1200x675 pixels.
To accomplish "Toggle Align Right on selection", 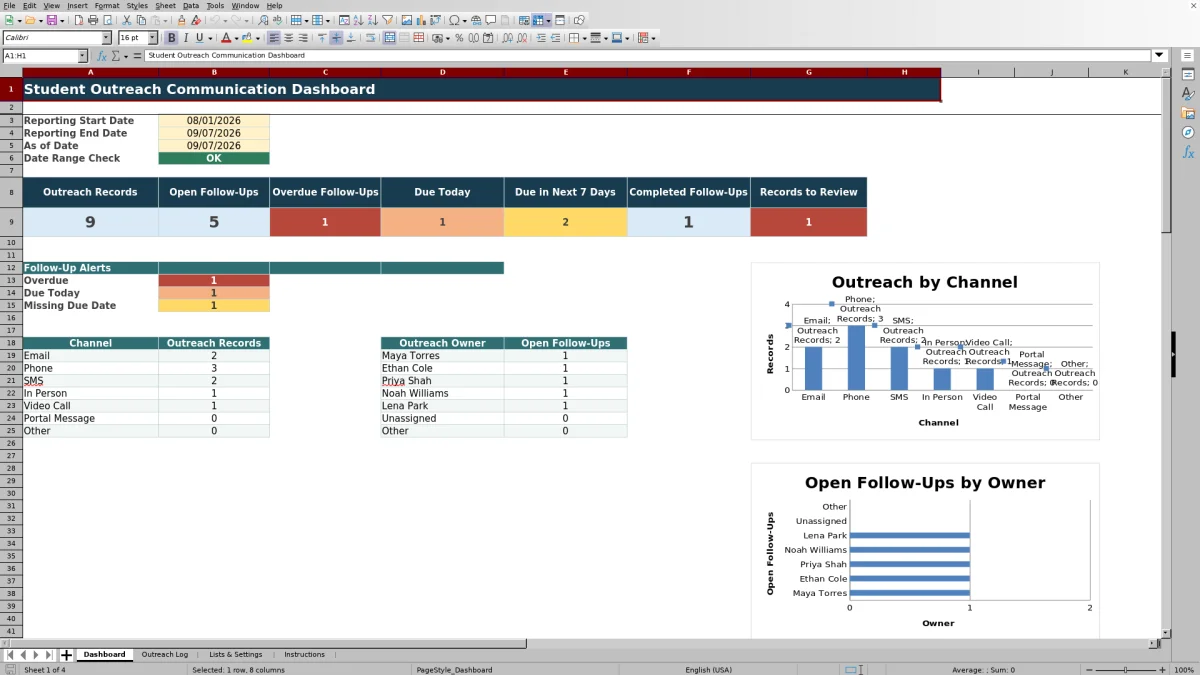I will coord(302,38).
